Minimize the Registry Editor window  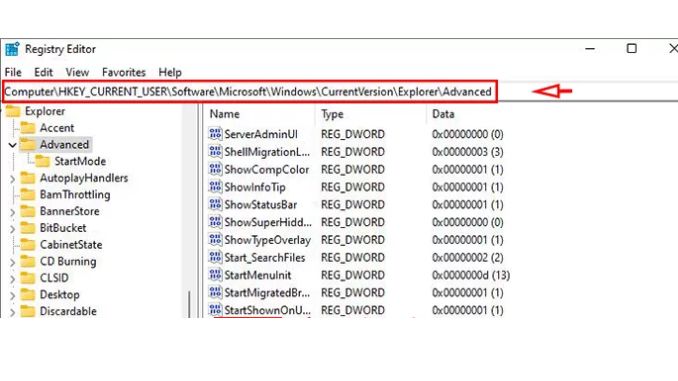coord(590,49)
